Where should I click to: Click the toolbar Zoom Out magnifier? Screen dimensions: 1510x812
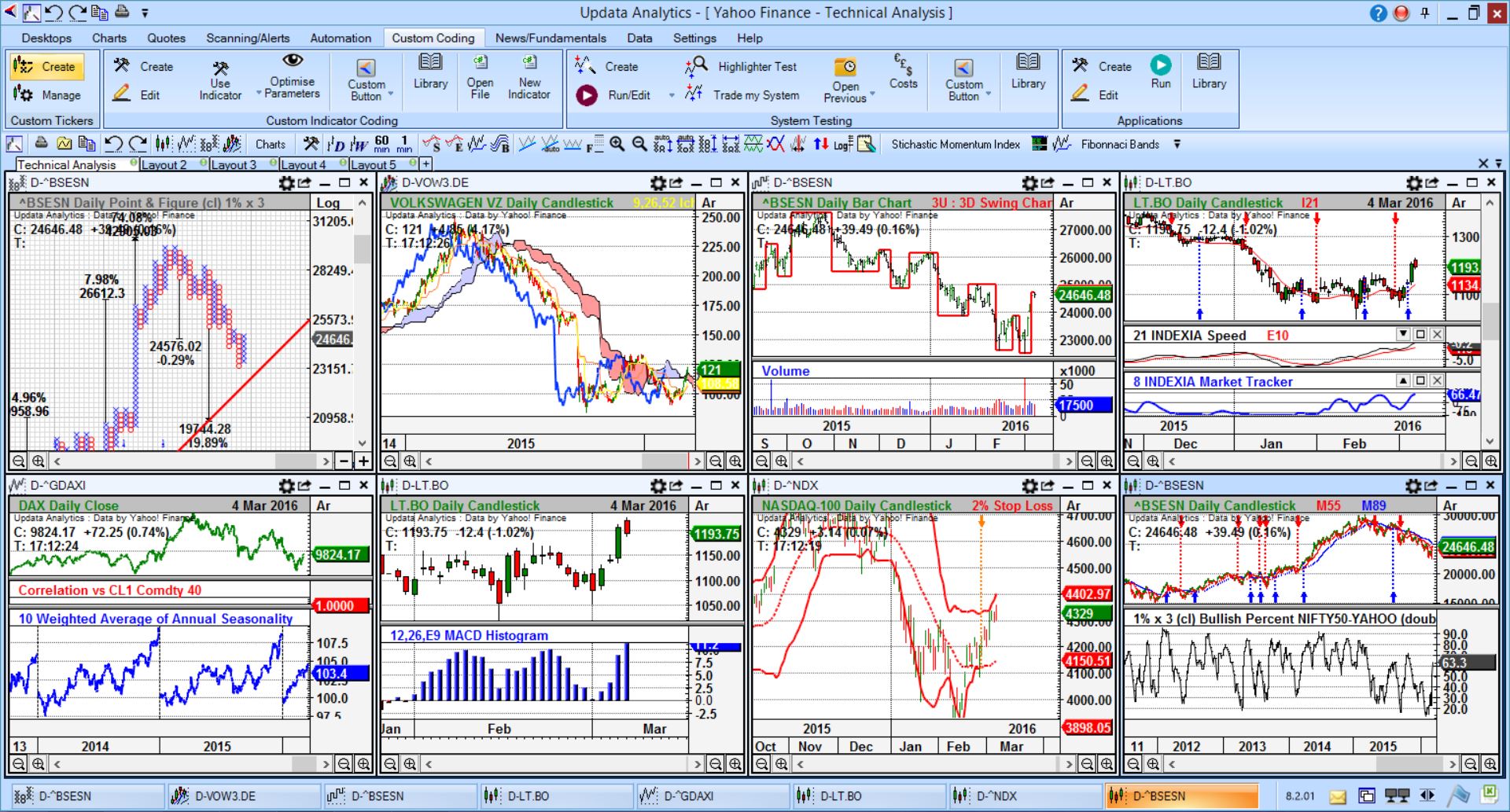640,144
